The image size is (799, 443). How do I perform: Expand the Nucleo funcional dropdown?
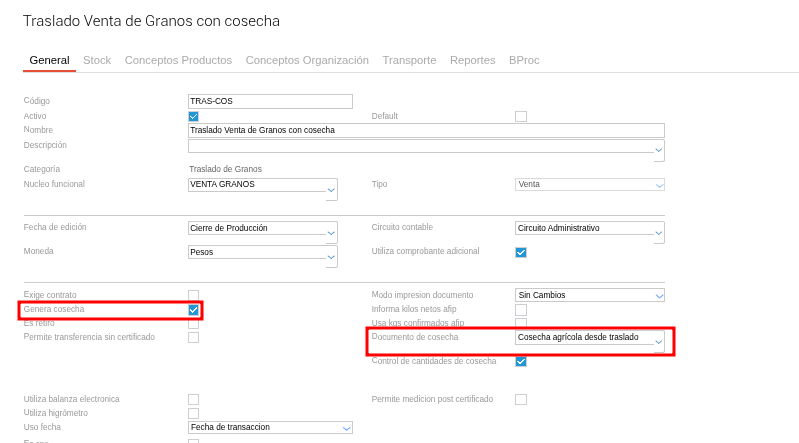point(331,189)
